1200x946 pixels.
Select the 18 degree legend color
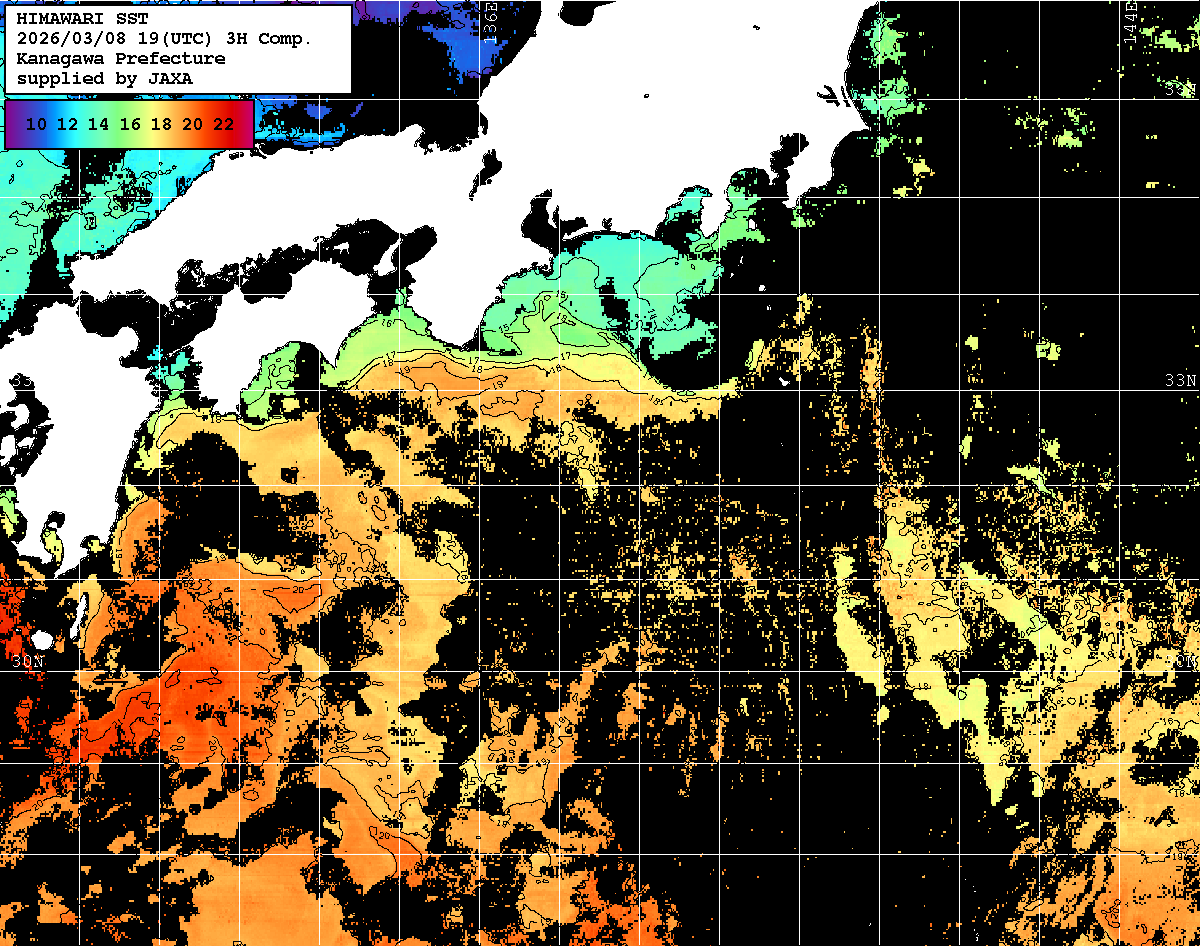point(161,124)
